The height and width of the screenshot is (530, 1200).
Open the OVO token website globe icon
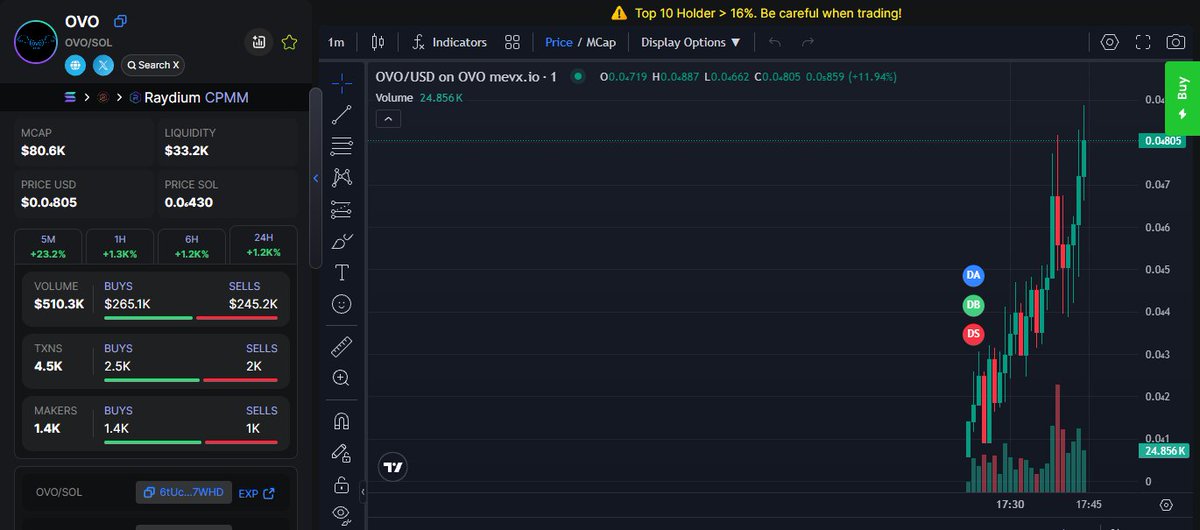pos(76,65)
